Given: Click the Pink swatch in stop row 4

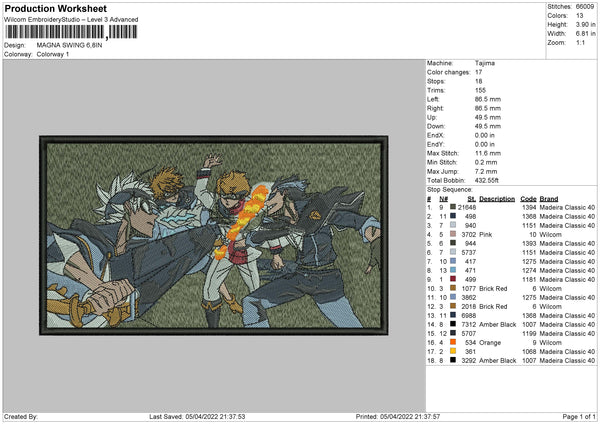Looking at the screenshot, I should pyautogui.click(x=453, y=234).
